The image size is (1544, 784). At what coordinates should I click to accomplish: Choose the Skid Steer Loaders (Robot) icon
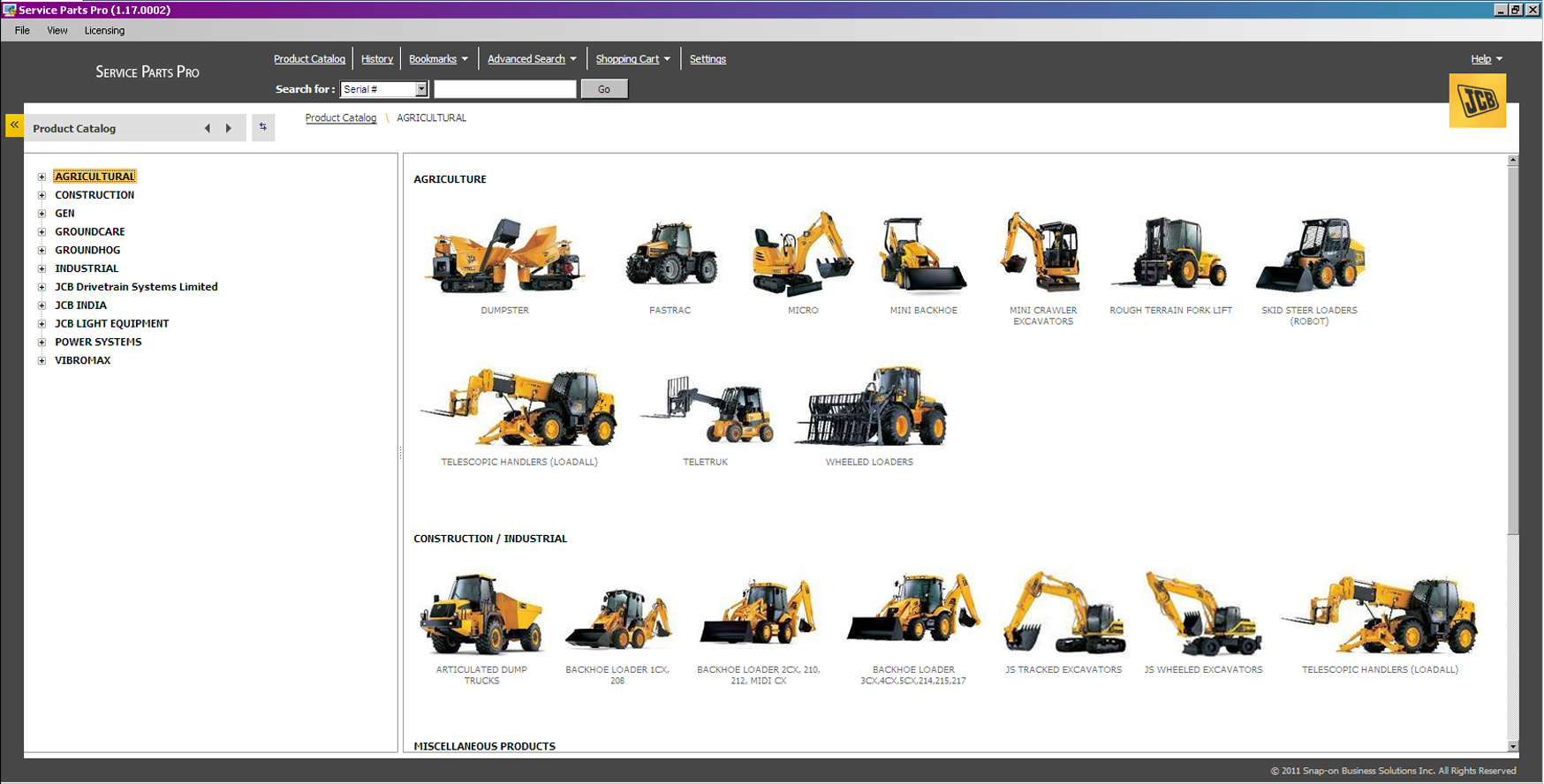1309,256
